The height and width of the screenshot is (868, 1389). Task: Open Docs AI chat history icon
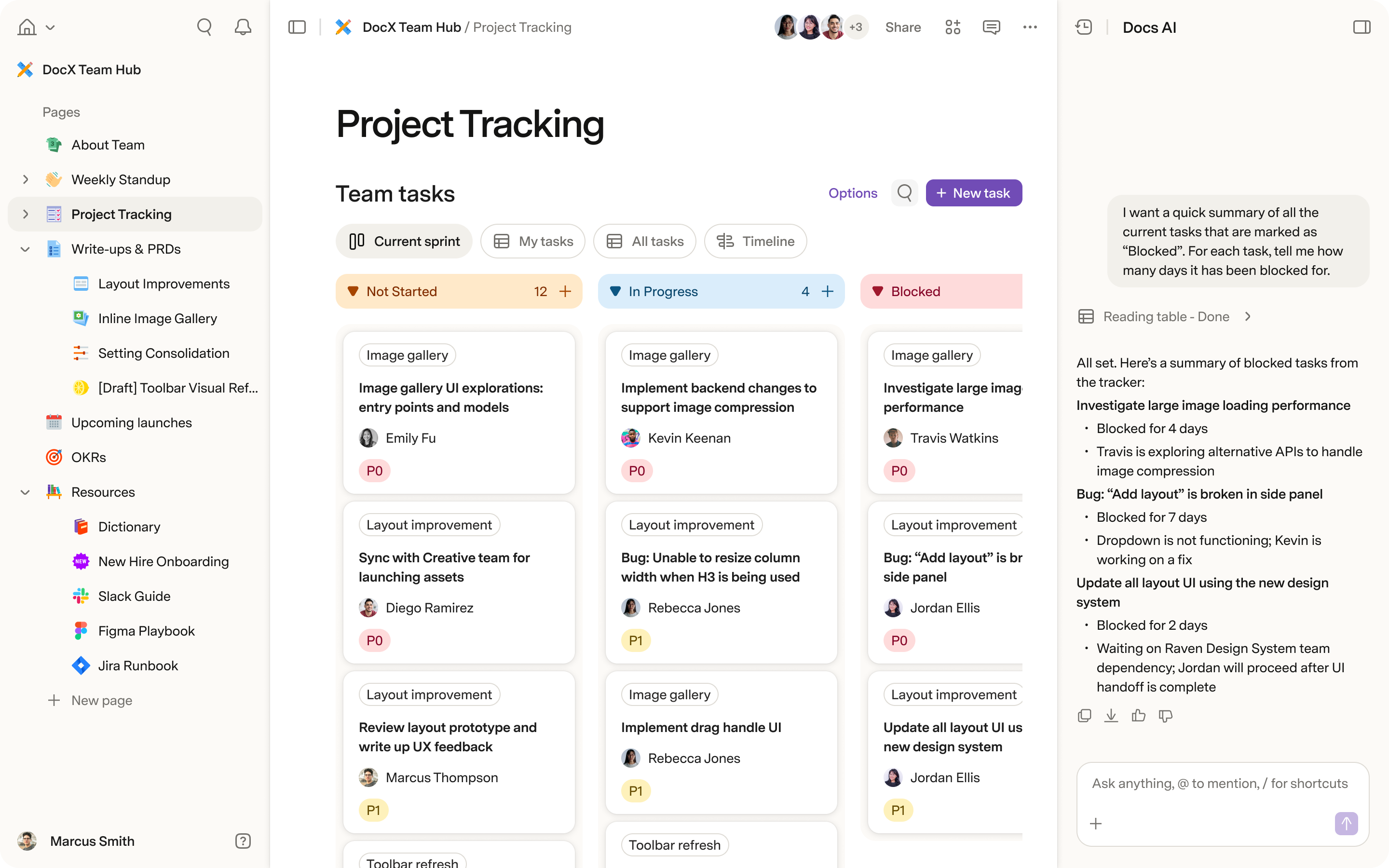click(1084, 27)
